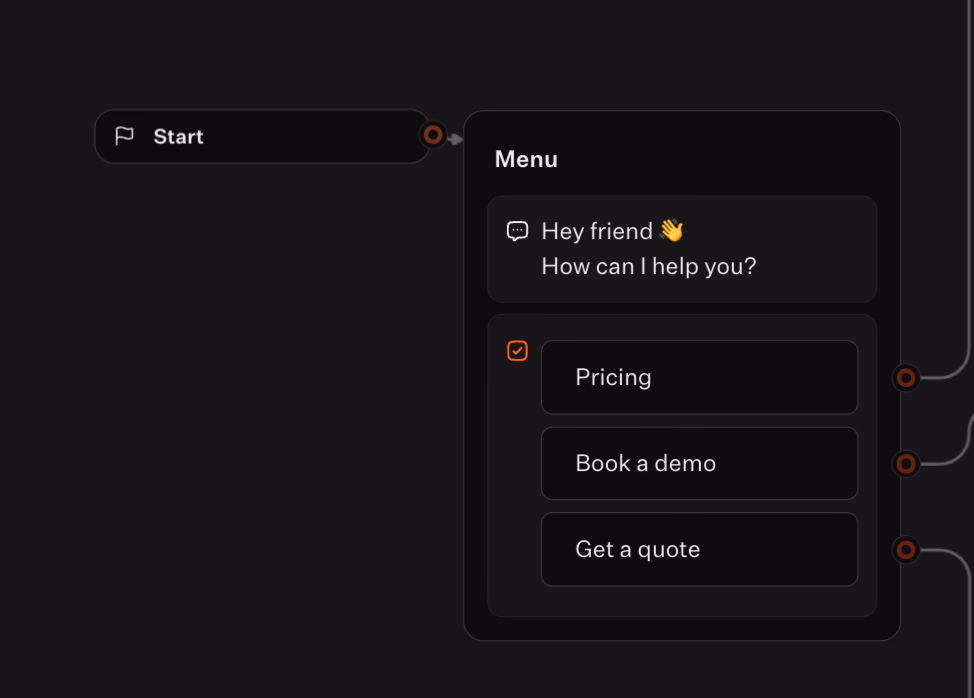The height and width of the screenshot is (698, 974).
Task: Click the flag icon on the Start node
Action: [x=125, y=135]
